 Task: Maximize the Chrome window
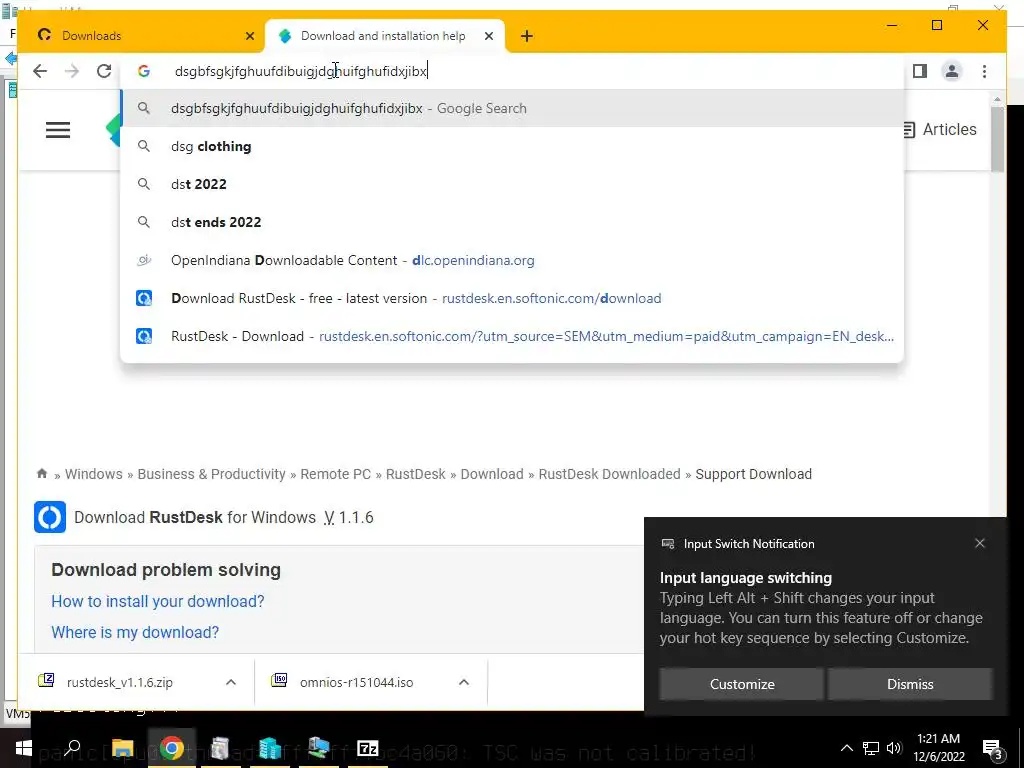click(937, 25)
